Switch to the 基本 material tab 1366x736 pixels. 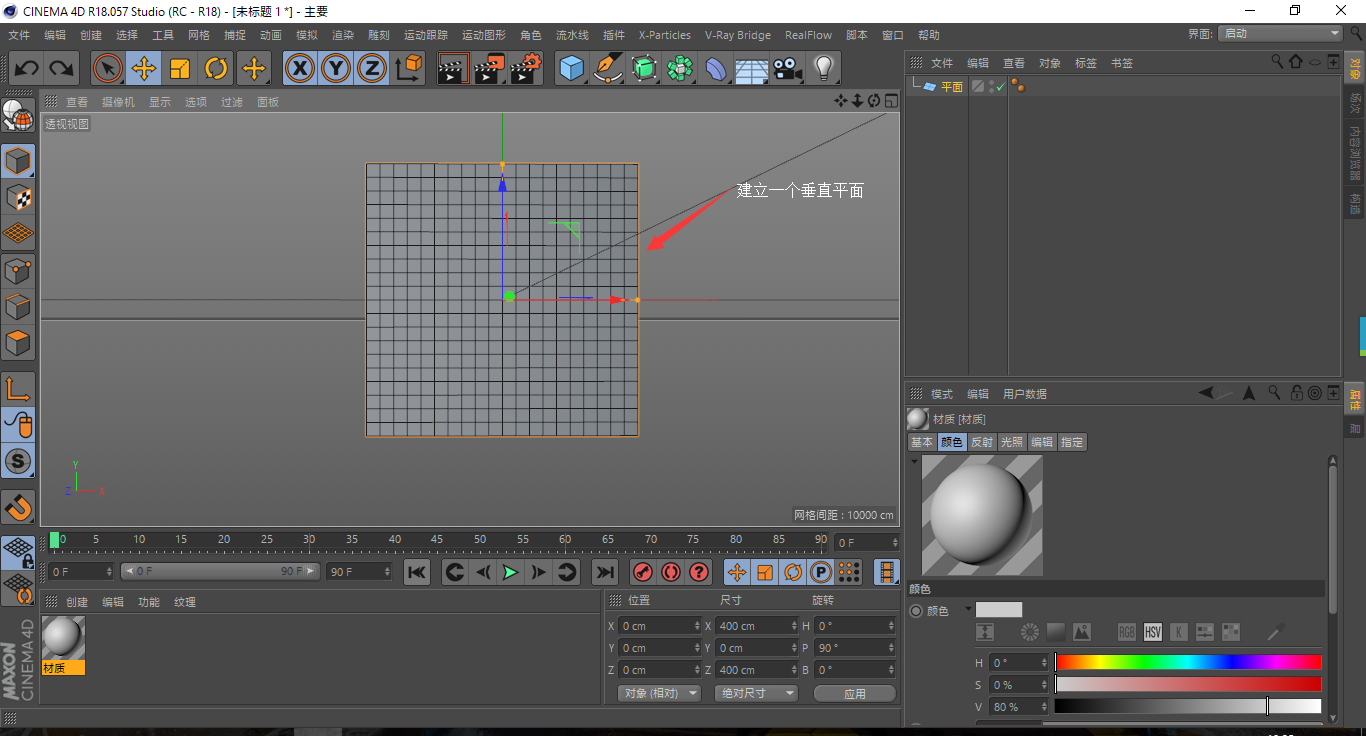922,442
